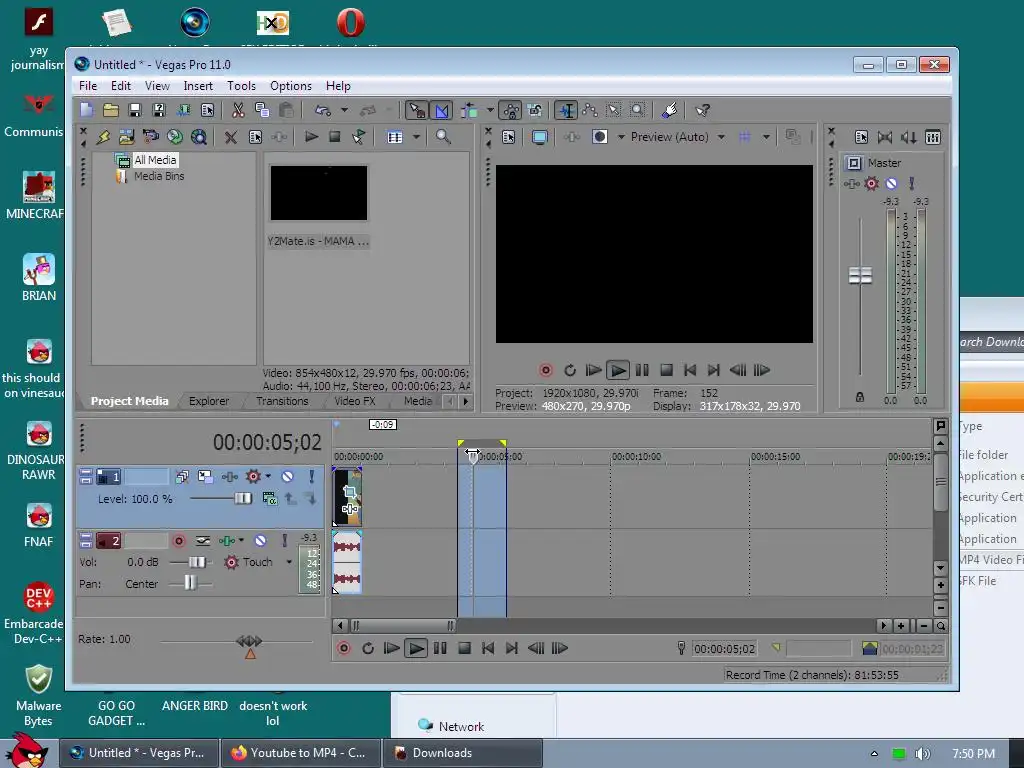Image resolution: width=1024 pixels, height=768 pixels.
Task: Switch to the Explorer tab
Action: [x=209, y=401]
